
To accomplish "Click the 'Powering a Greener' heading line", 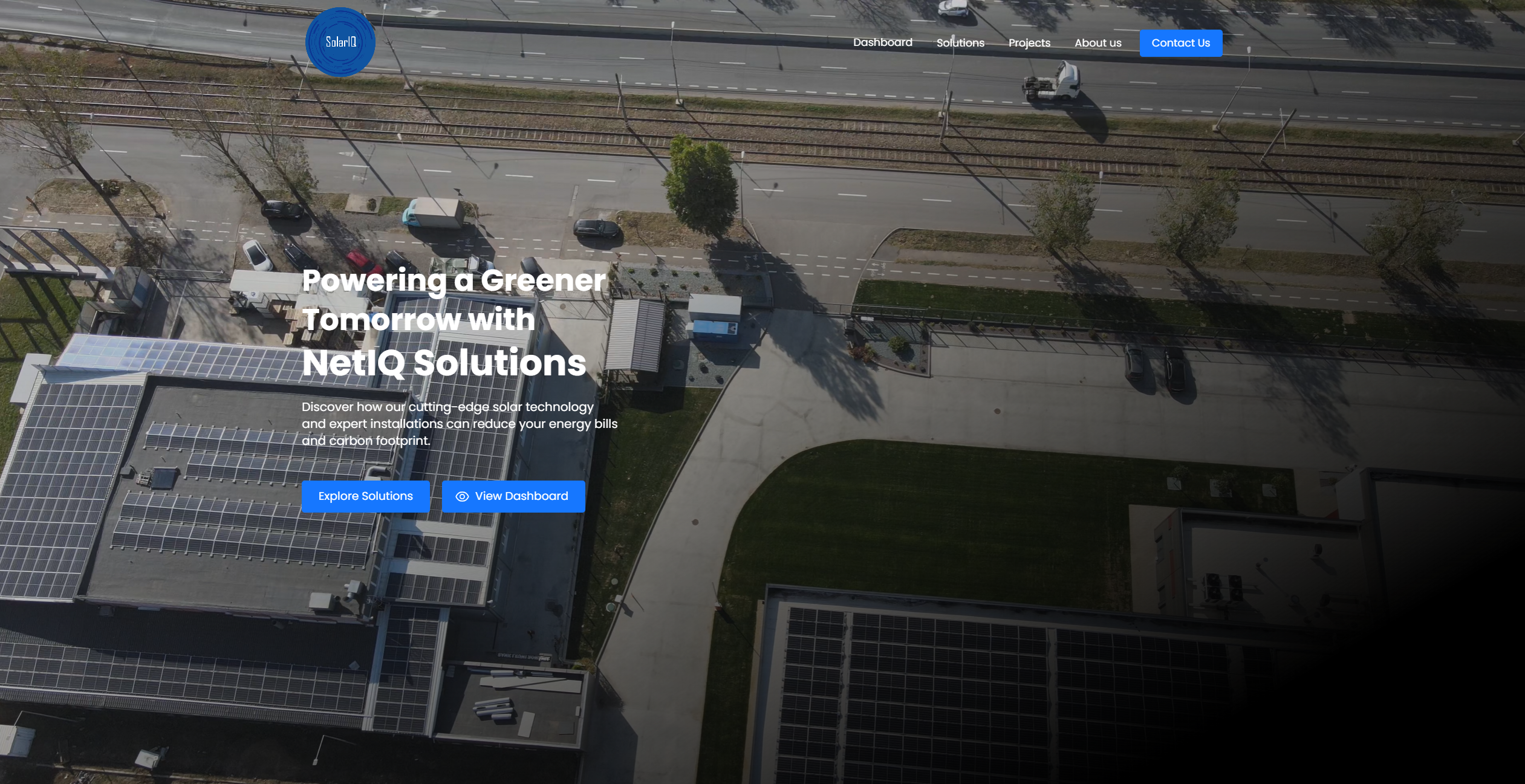I will tap(454, 280).
